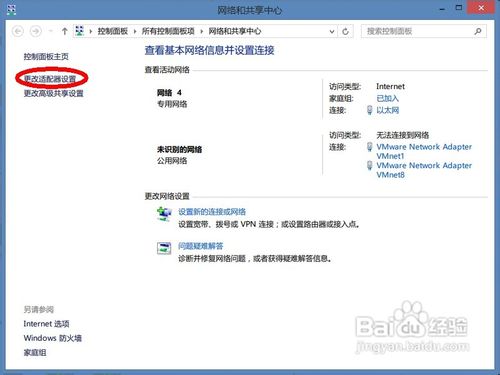Open 控制面板主页 link
The image size is (500, 375).
[x=46, y=57]
